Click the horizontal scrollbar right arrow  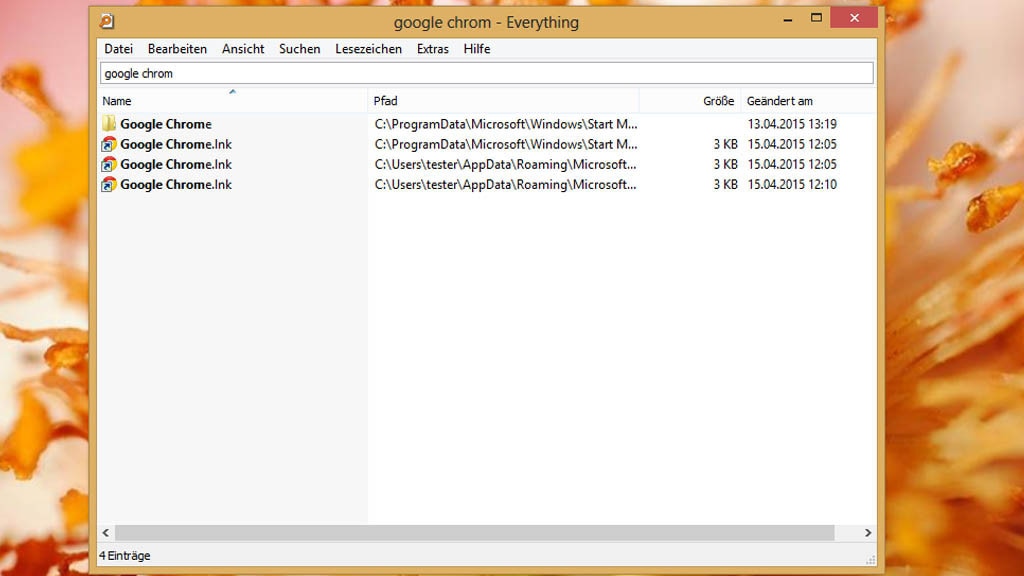click(x=868, y=533)
